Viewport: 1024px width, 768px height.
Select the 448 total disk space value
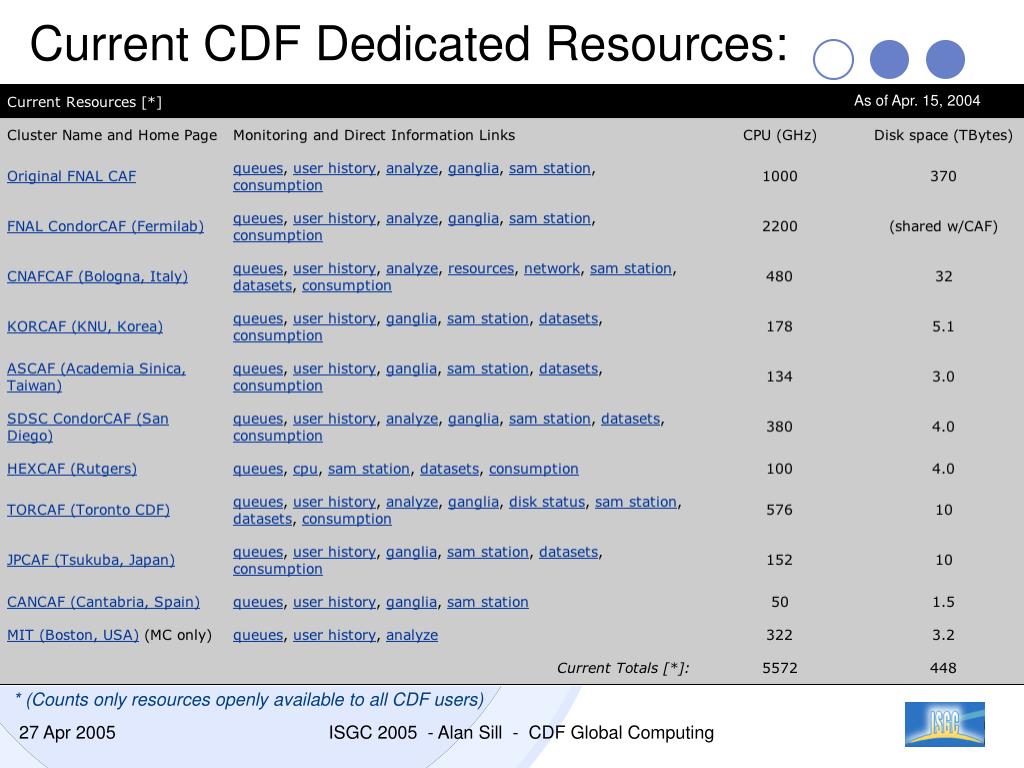943,668
